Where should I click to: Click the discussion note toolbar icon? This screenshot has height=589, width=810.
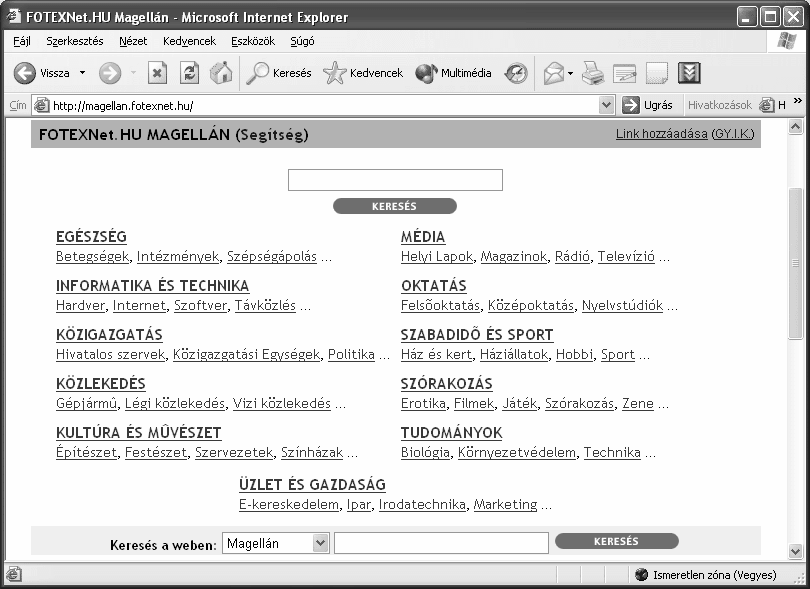pyautogui.click(x=657, y=73)
